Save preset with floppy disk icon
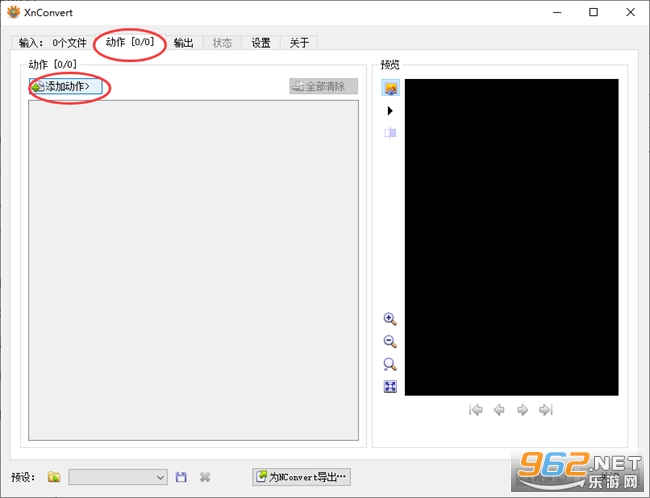Viewport: 650px width, 498px height. 181,477
